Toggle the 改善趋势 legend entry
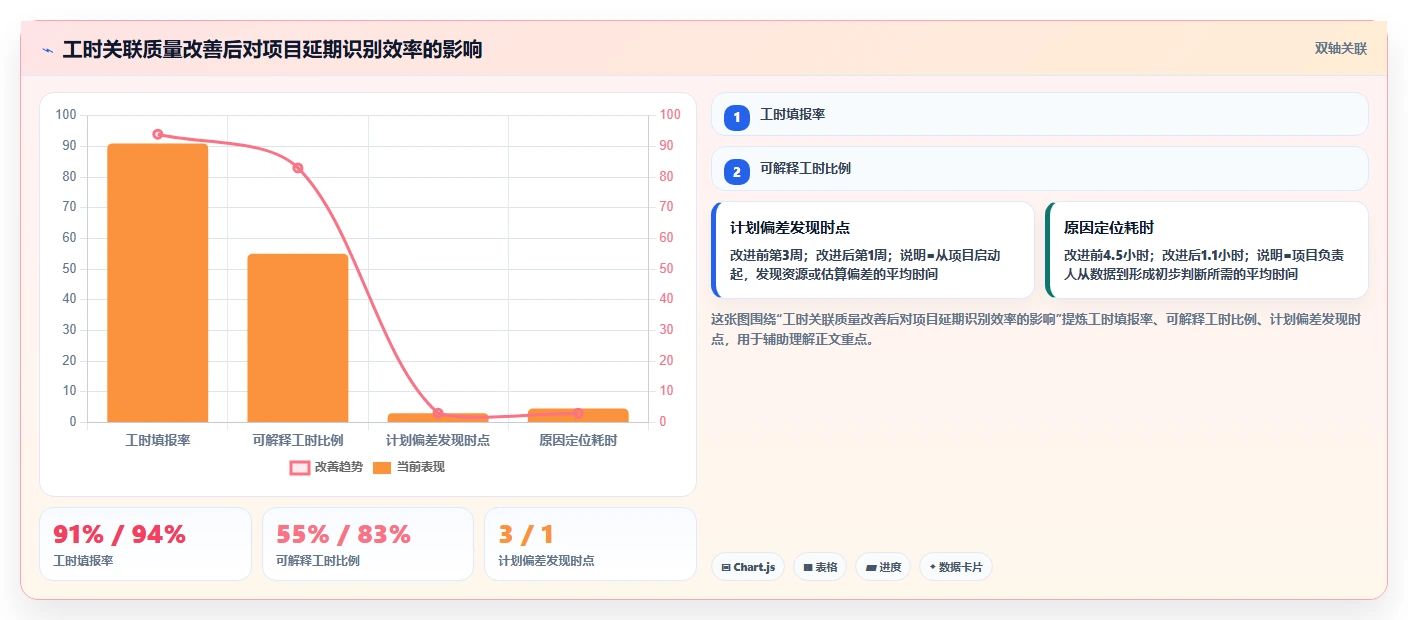 [327, 467]
